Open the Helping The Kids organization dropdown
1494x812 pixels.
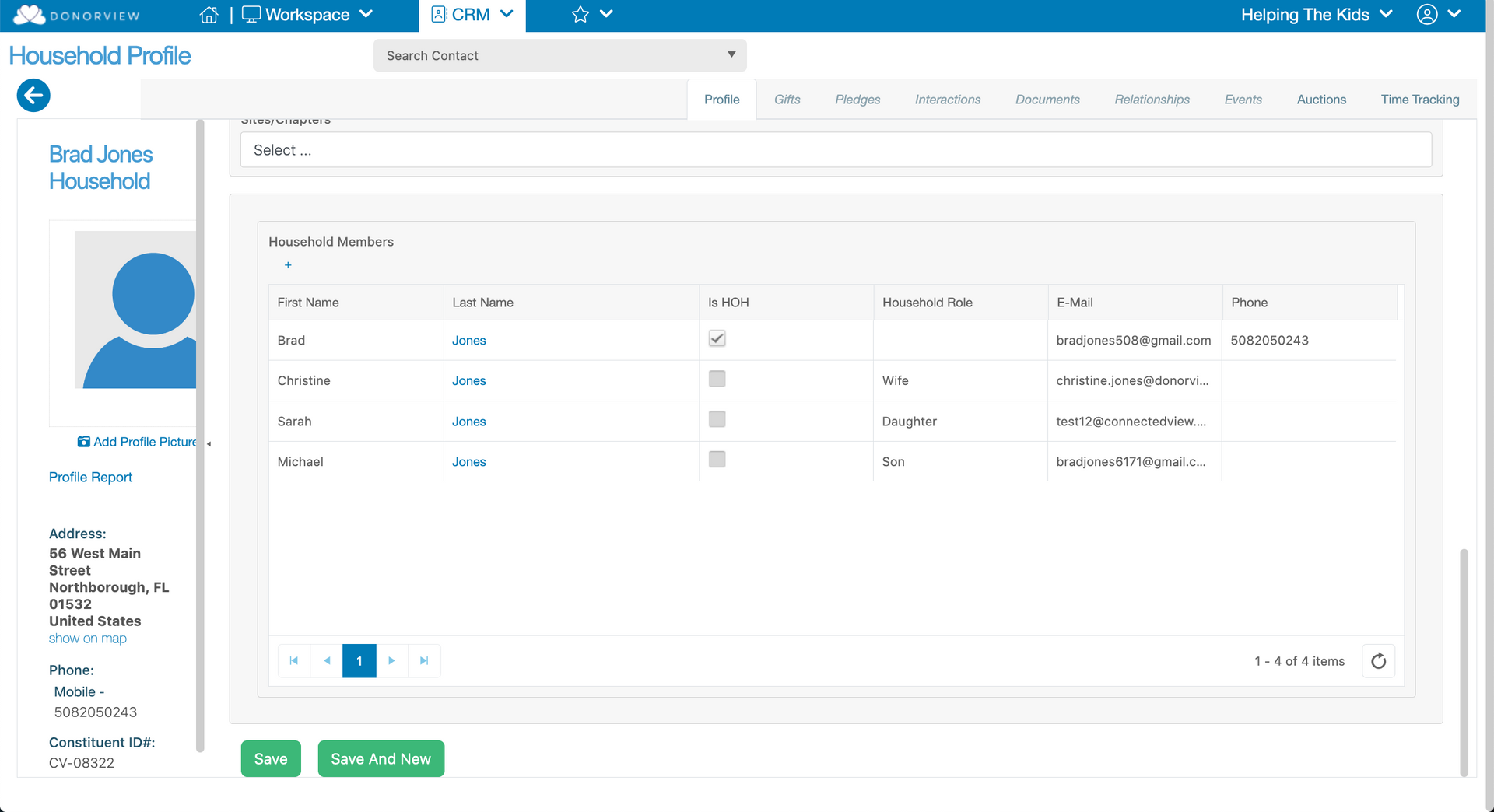click(1316, 15)
